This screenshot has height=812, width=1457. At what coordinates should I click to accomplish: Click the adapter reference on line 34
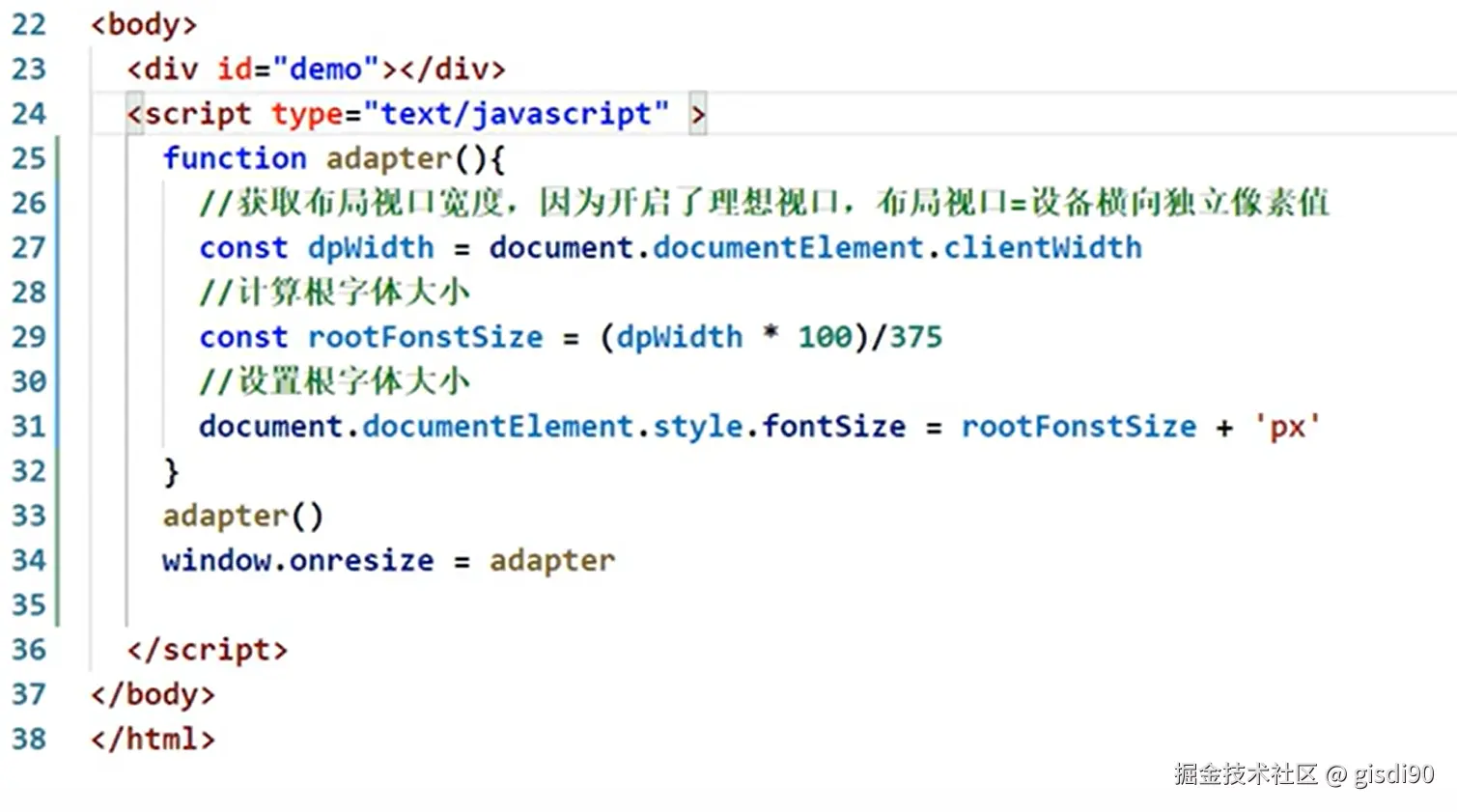(552, 561)
